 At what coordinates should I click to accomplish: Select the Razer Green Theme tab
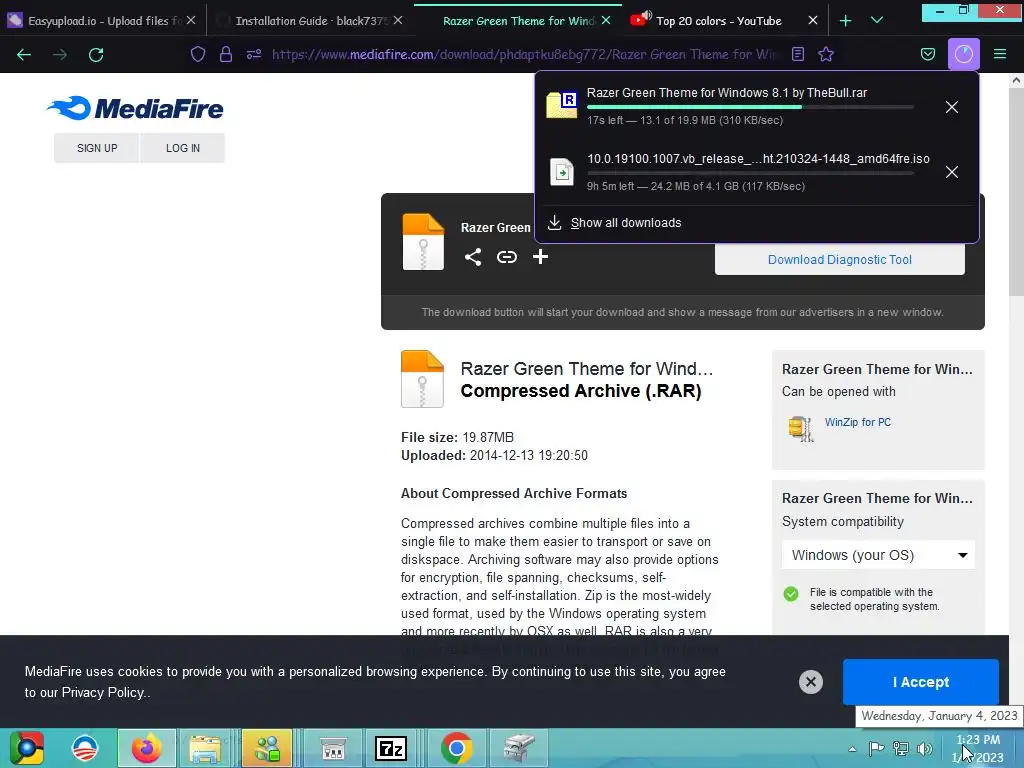coord(518,21)
